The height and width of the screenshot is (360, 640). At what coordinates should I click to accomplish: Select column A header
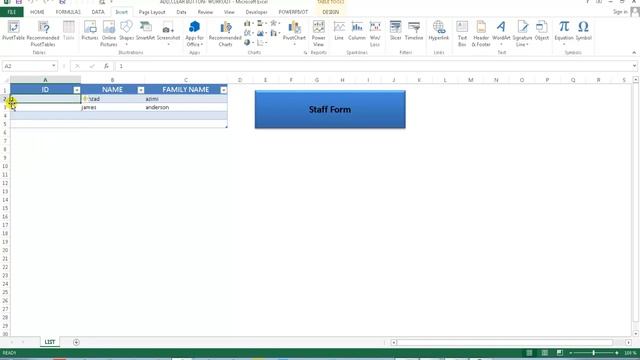(x=45, y=80)
